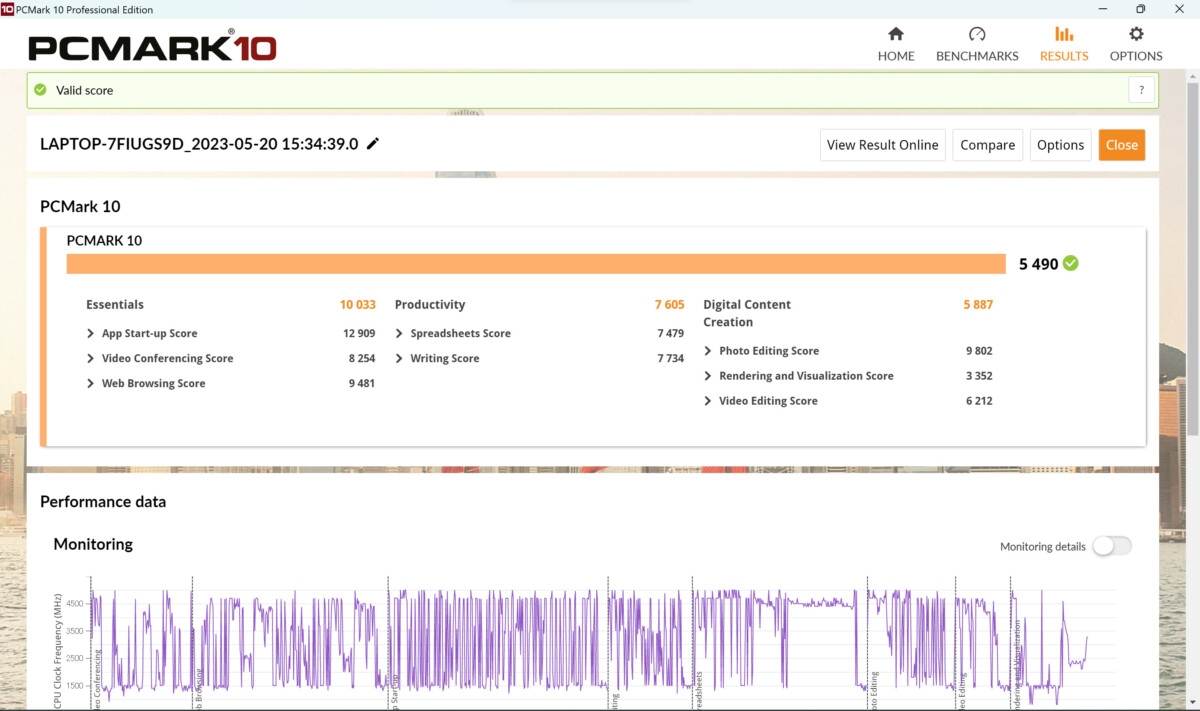Click the Productivity heading
The width and height of the screenshot is (1200, 711).
point(430,304)
